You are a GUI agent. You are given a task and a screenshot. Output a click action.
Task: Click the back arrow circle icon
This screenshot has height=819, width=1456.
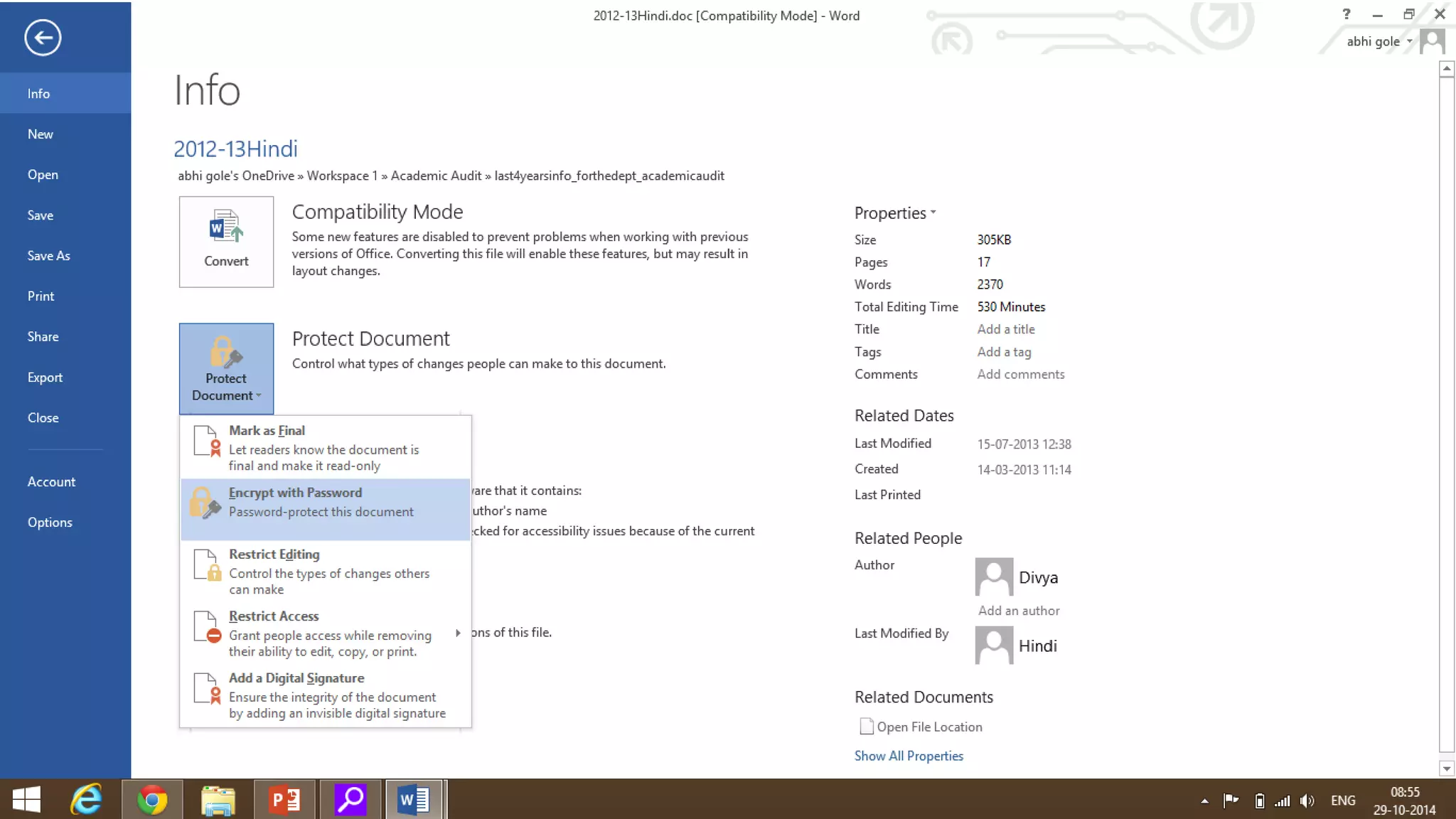click(43, 38)
